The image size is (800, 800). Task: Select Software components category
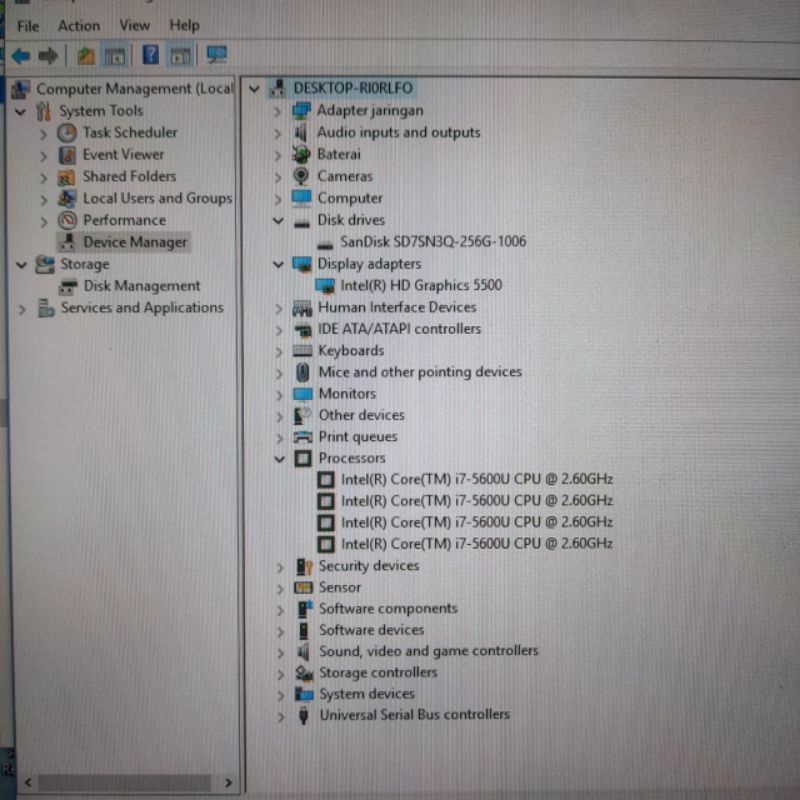388,609
